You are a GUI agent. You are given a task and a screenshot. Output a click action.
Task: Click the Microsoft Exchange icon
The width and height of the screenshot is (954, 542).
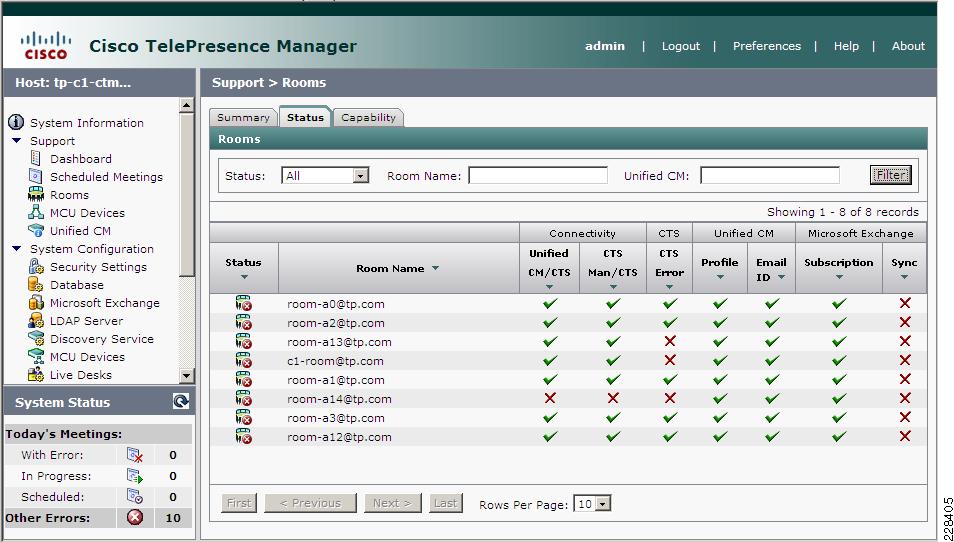point(36,302)
